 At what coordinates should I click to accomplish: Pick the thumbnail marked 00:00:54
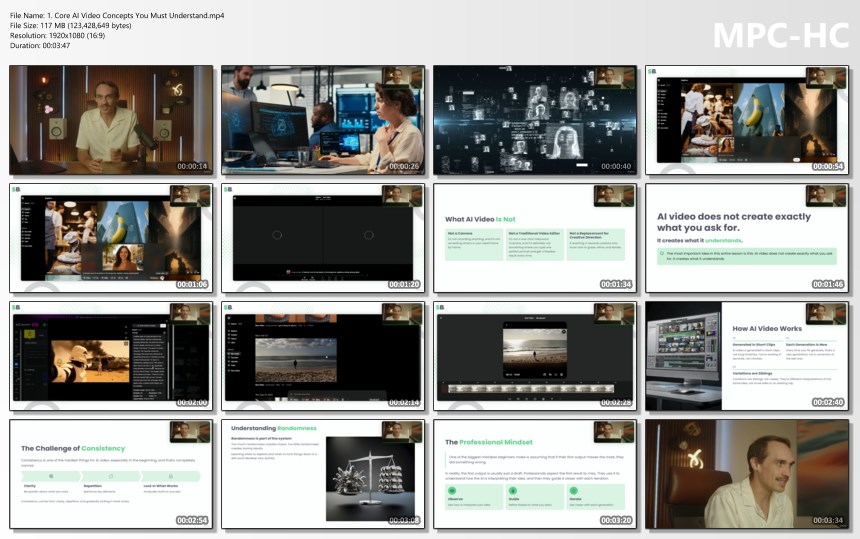pyautogui.click(x=747, y=120)
